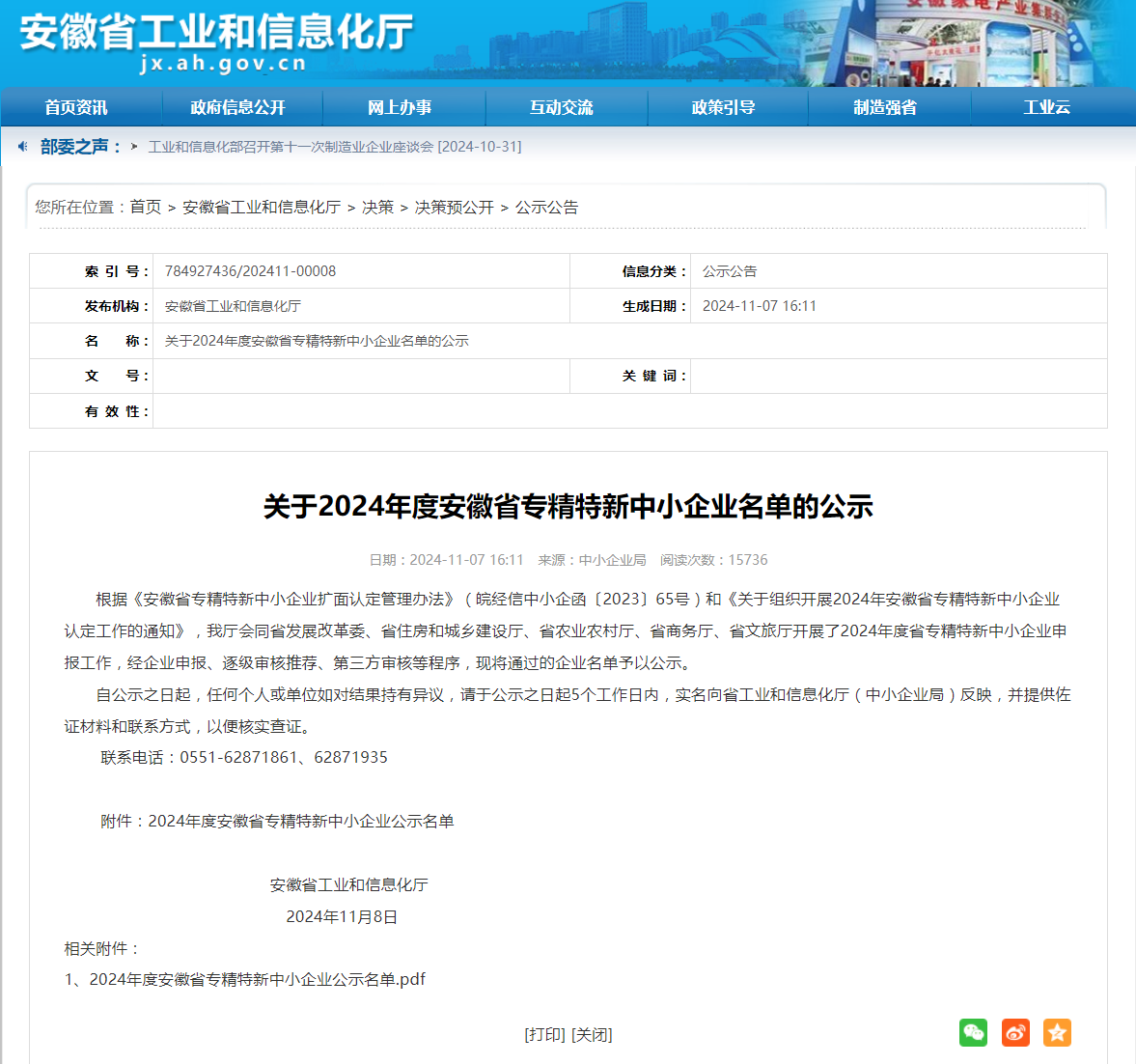Go to 网上办事 menu item

click(x=400, y=107)
